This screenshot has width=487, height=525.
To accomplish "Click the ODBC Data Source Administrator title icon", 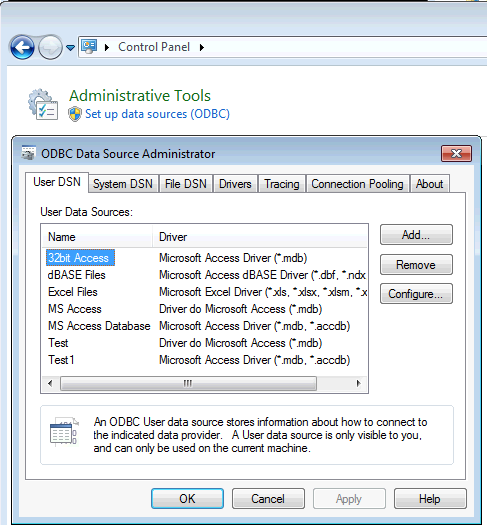I will 28,153.
